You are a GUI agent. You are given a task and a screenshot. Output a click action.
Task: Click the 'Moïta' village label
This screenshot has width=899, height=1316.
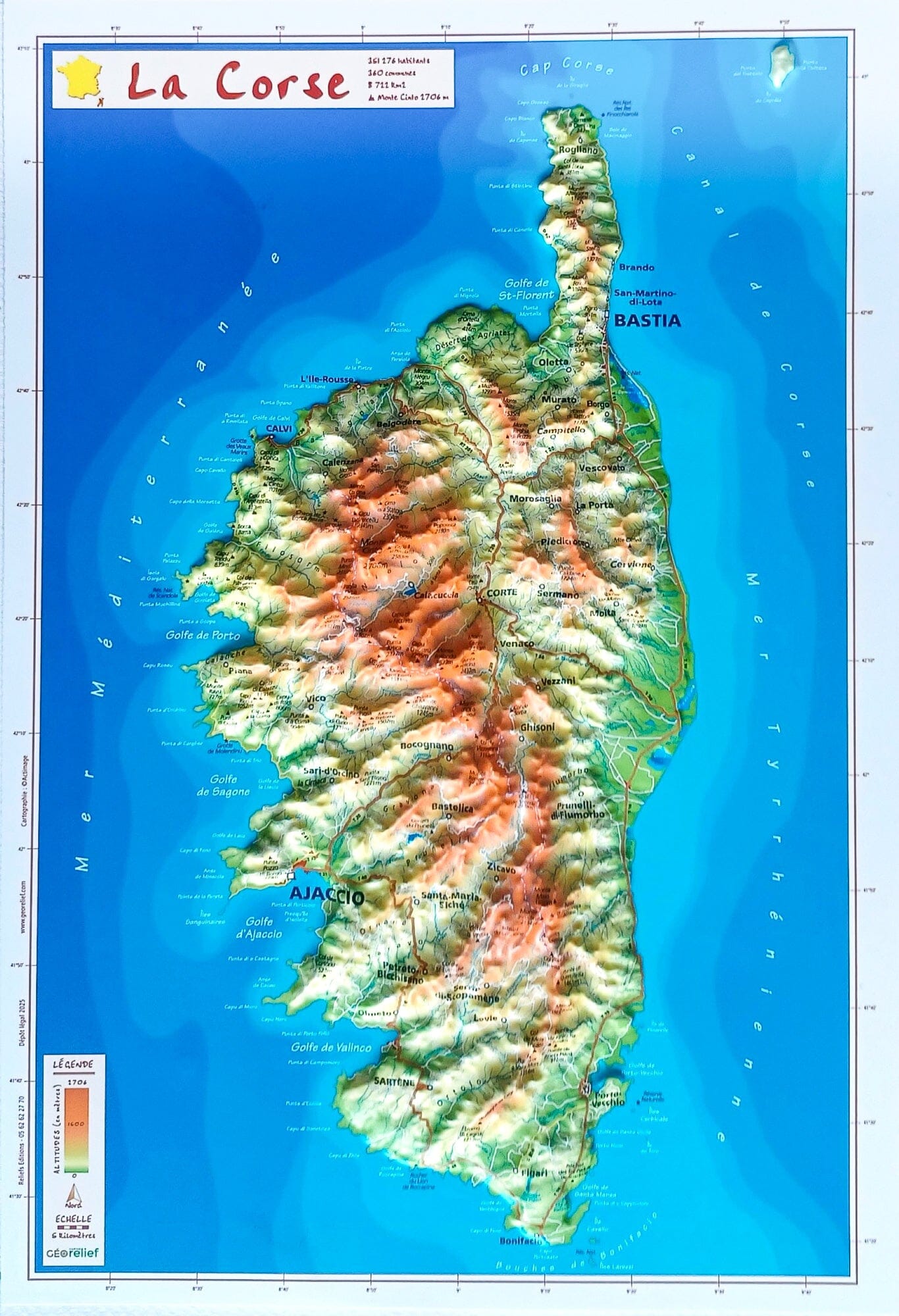(x=603, y=613)
